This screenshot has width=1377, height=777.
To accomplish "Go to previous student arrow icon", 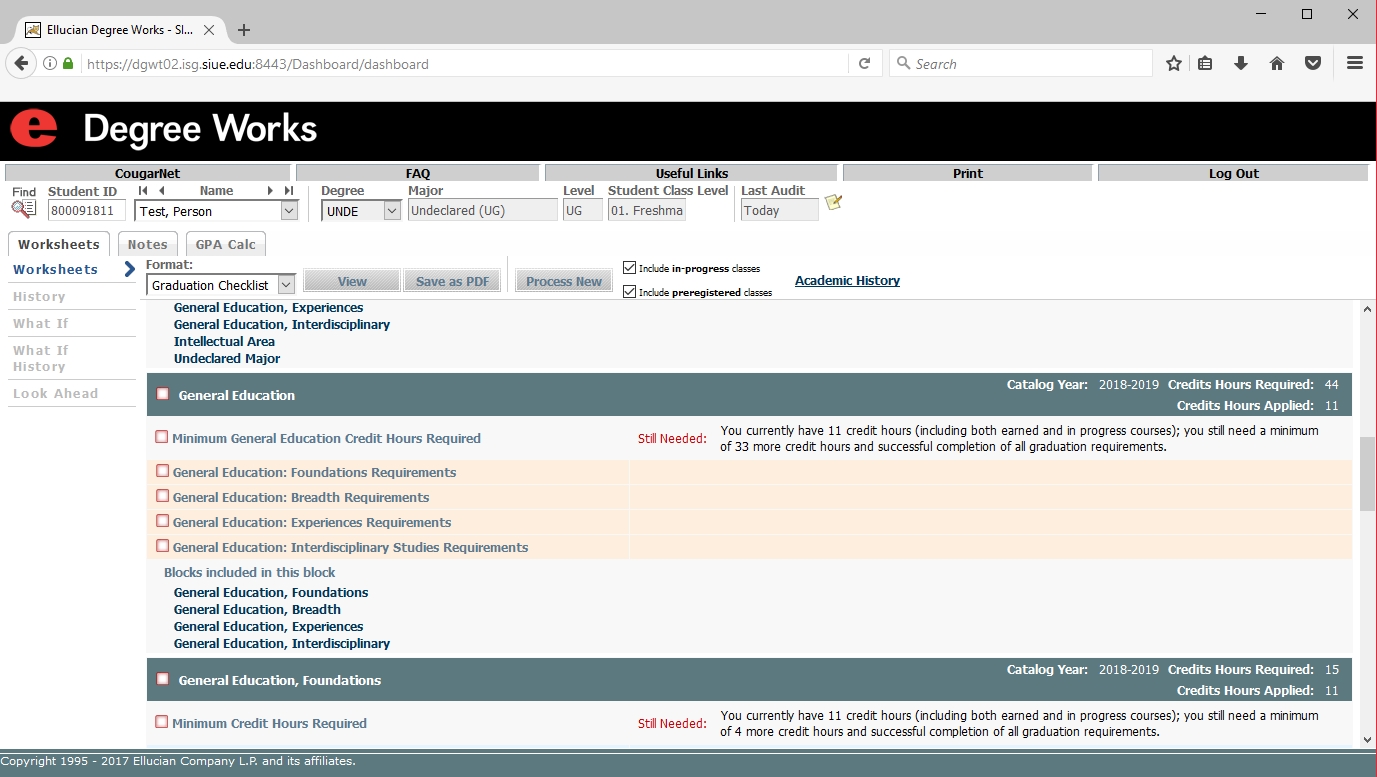I will tap(162, 191).
